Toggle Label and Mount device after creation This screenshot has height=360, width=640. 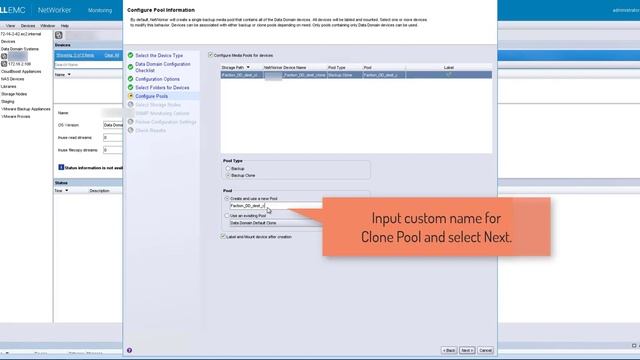223,236
